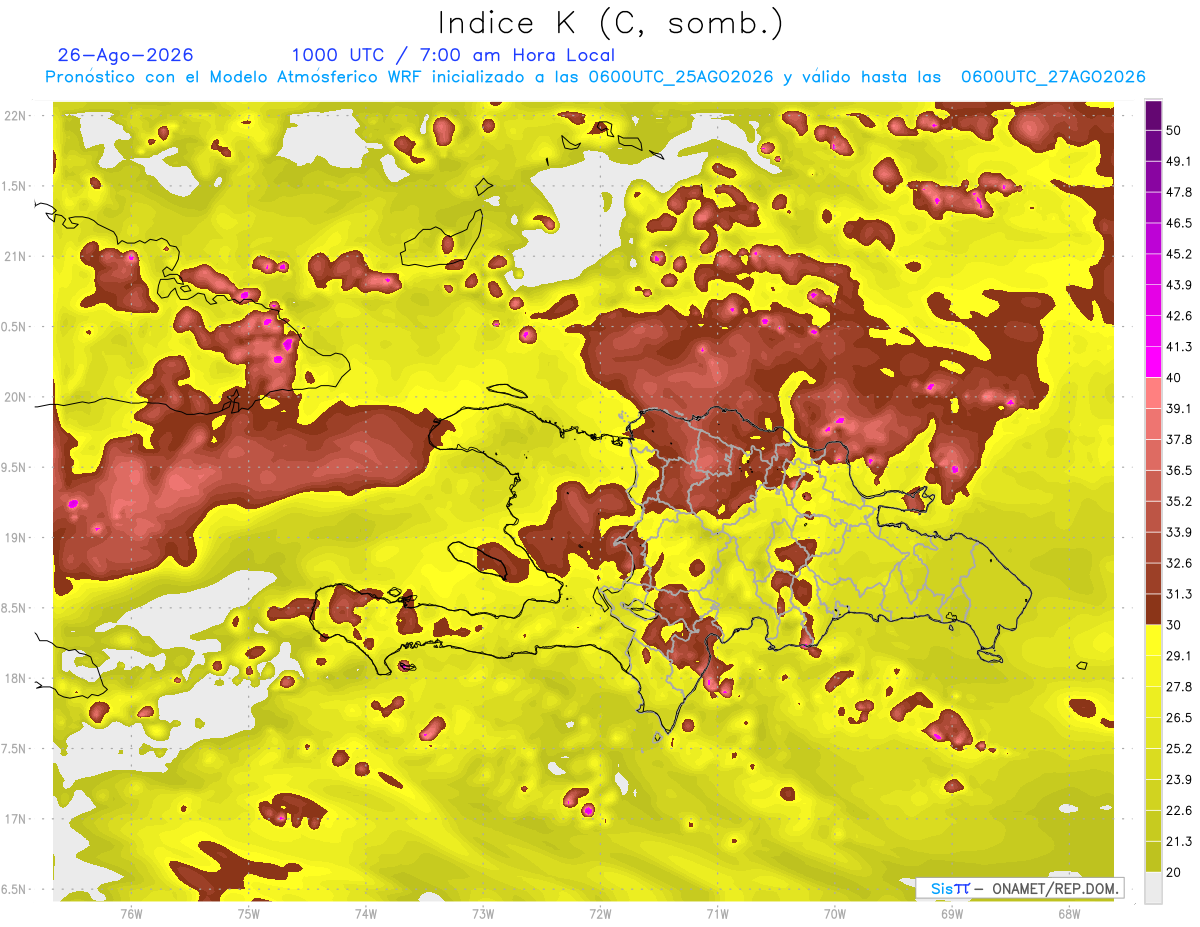1200x927 pixels.
Task: Click legend value "37.8"
Action: click(1180, 439)
